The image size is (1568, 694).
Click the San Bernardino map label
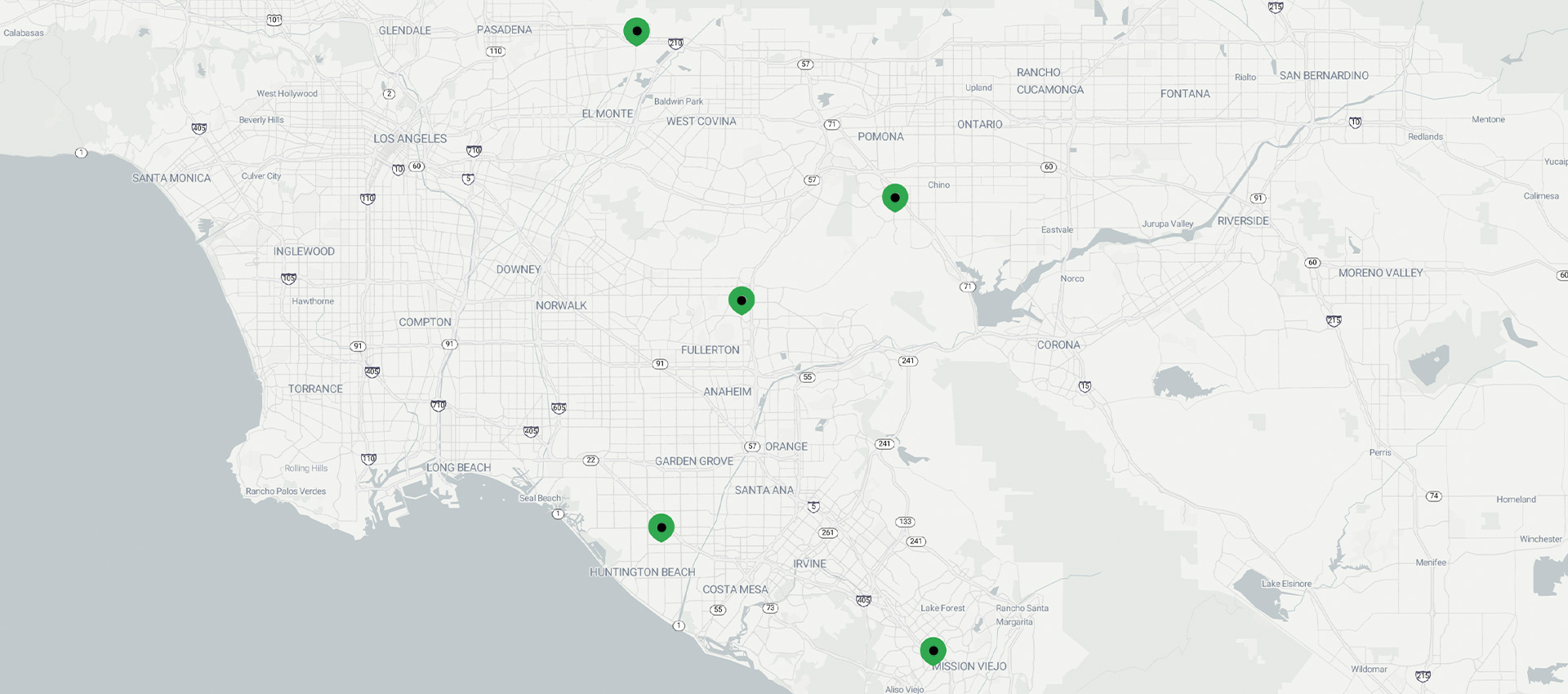tap(1324, 76)
